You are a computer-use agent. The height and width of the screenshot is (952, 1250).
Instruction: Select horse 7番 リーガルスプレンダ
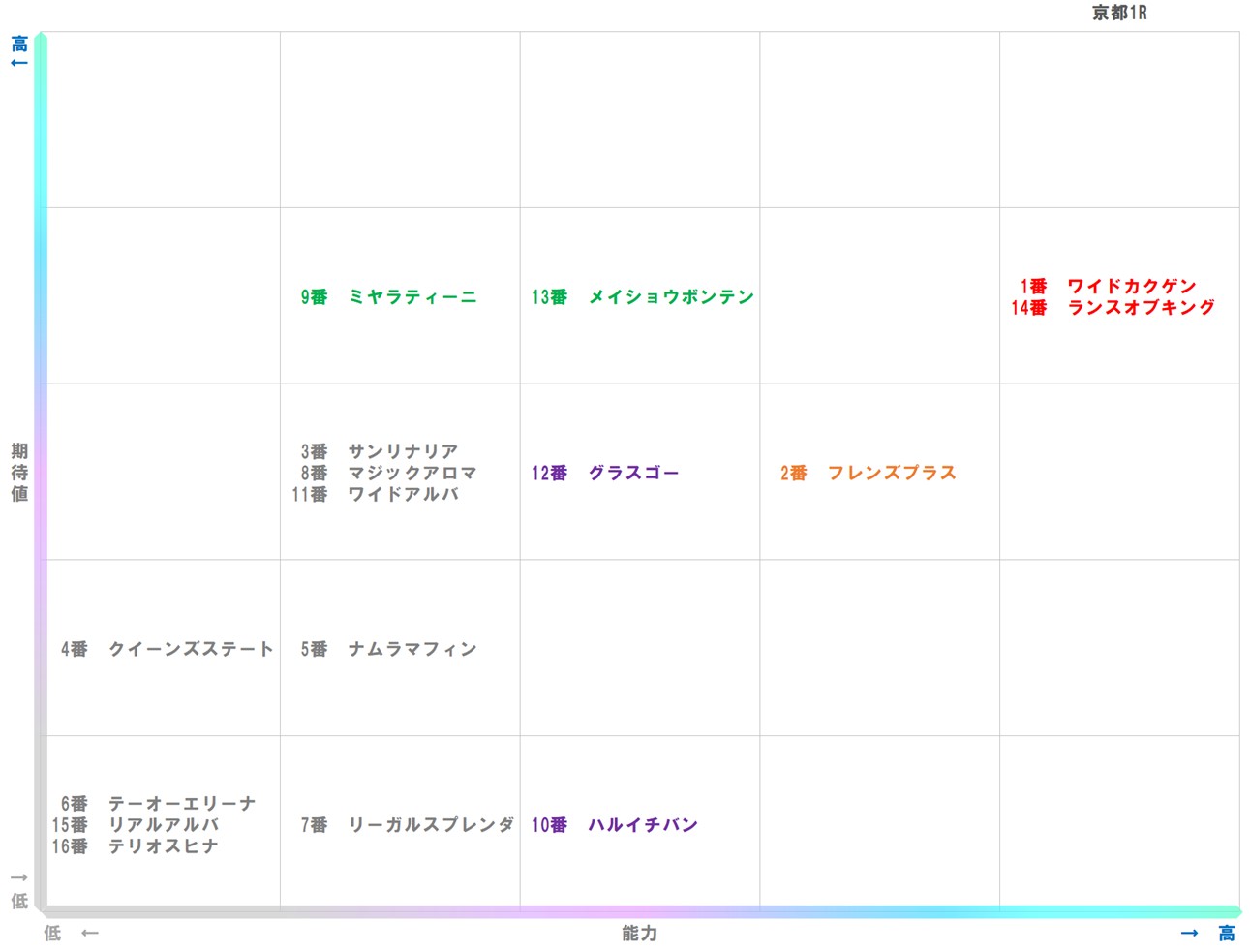(407, 825)
